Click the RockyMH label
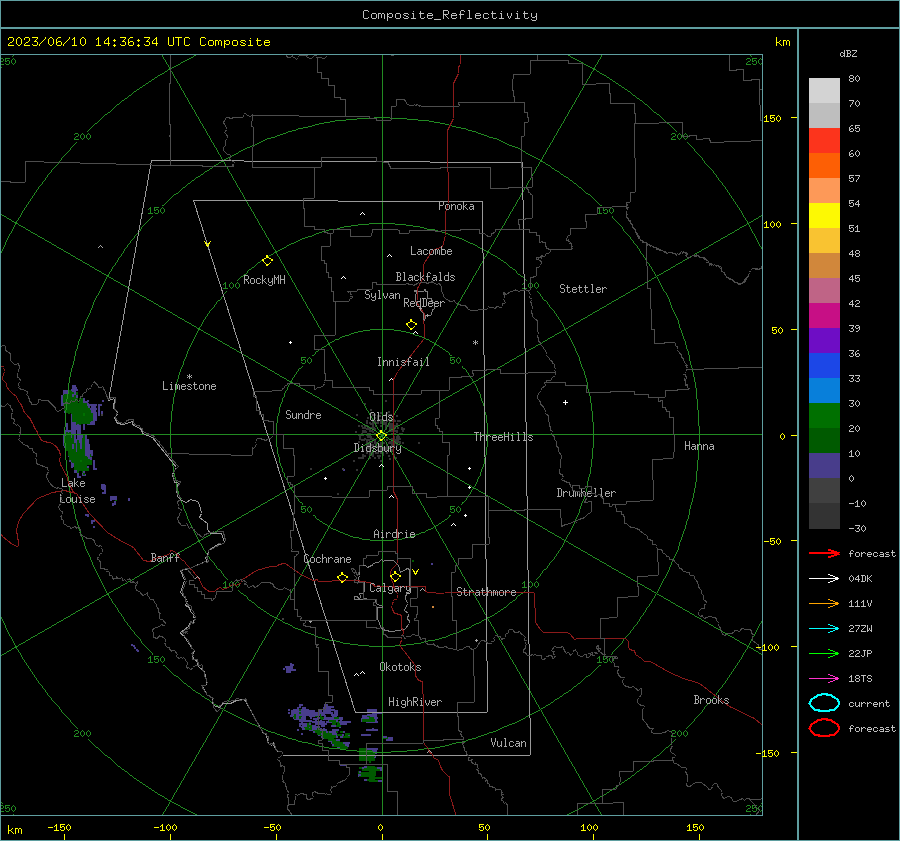Image resolution: width=900 pixels, height=841 pixels. [x=264, y=280]
